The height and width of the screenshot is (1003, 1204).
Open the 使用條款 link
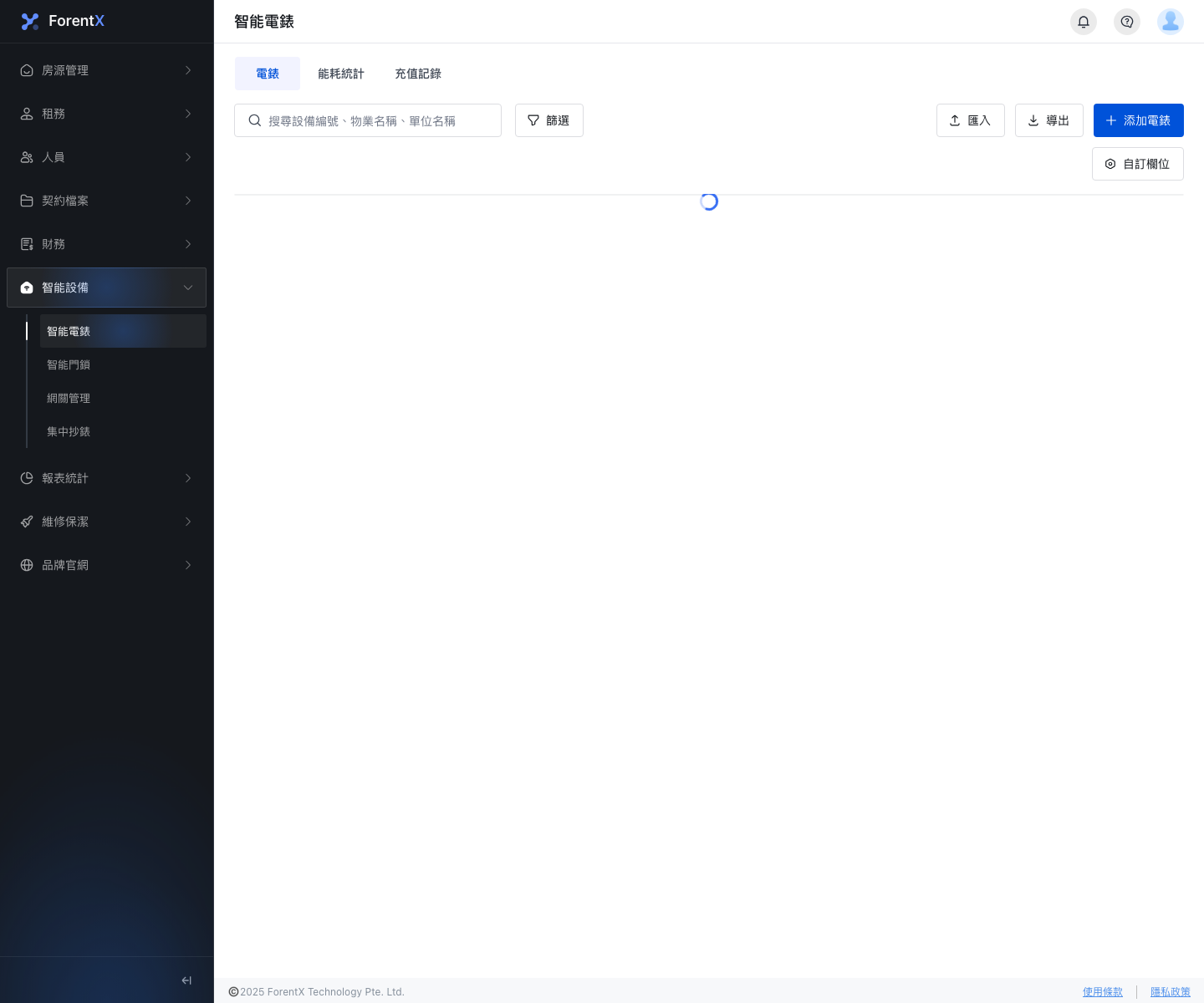[x=1103, y=992]
